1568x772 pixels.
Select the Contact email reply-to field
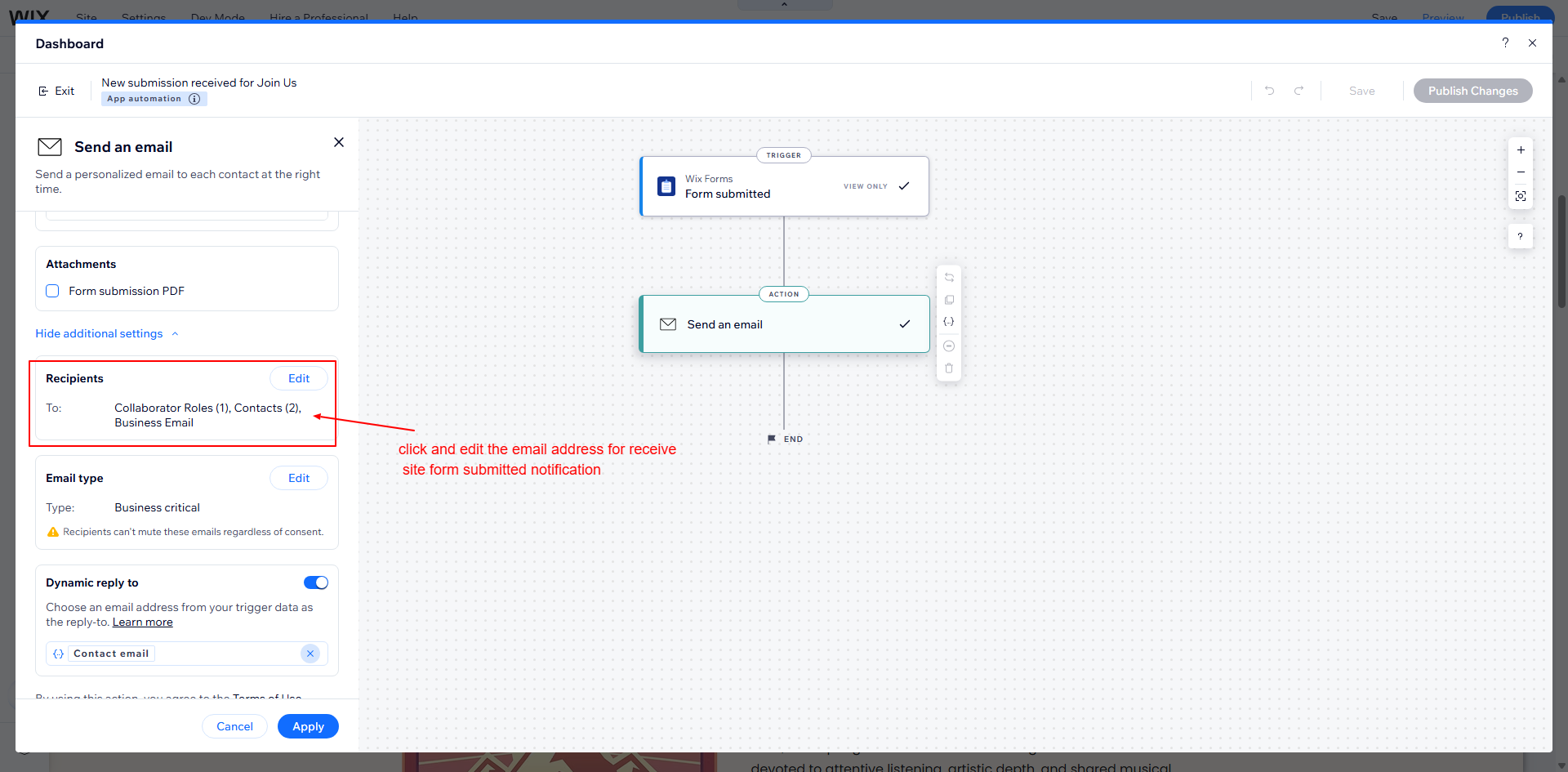(187, 654)
